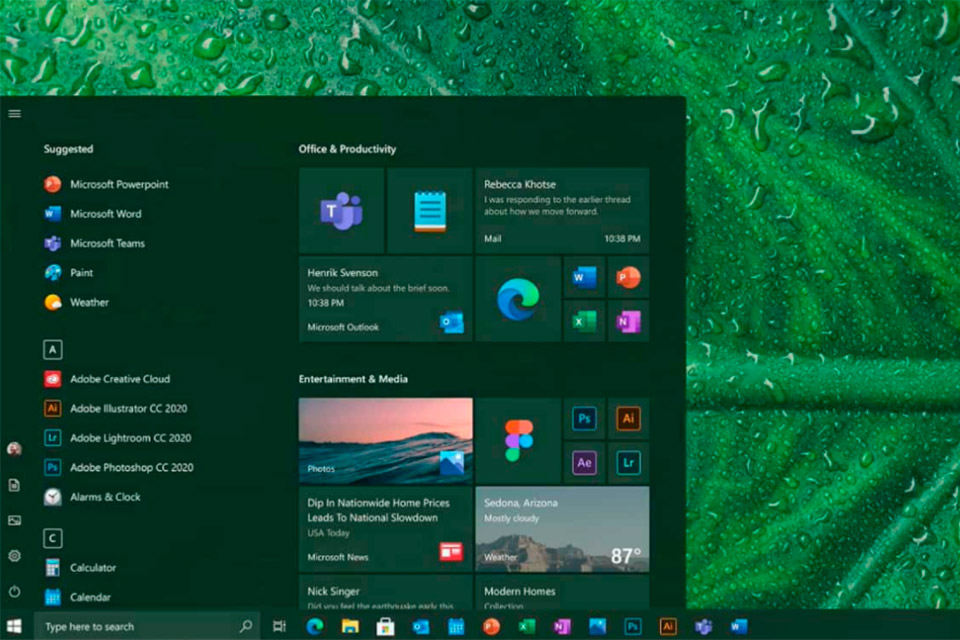
Task: Open PowerPoint from the taskbar
Action: click(491, 626)
